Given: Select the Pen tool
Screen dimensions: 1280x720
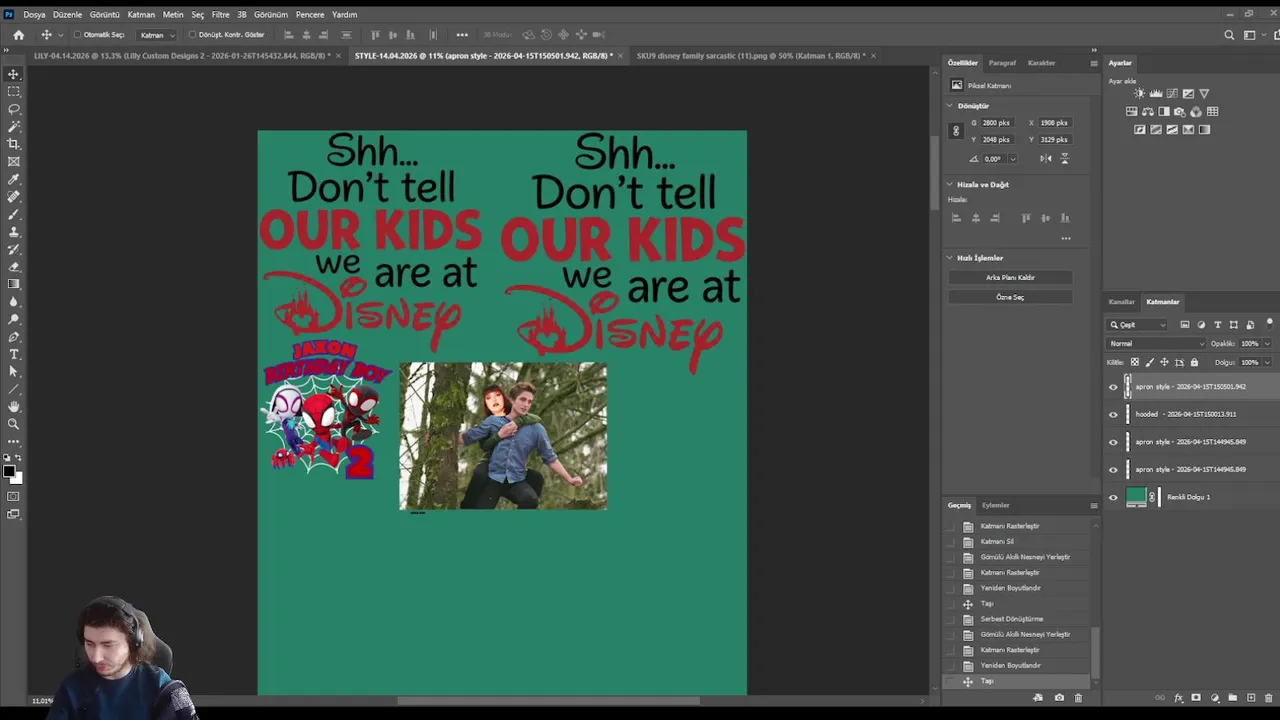Looking at the screenshot, I should coord(14,337).
